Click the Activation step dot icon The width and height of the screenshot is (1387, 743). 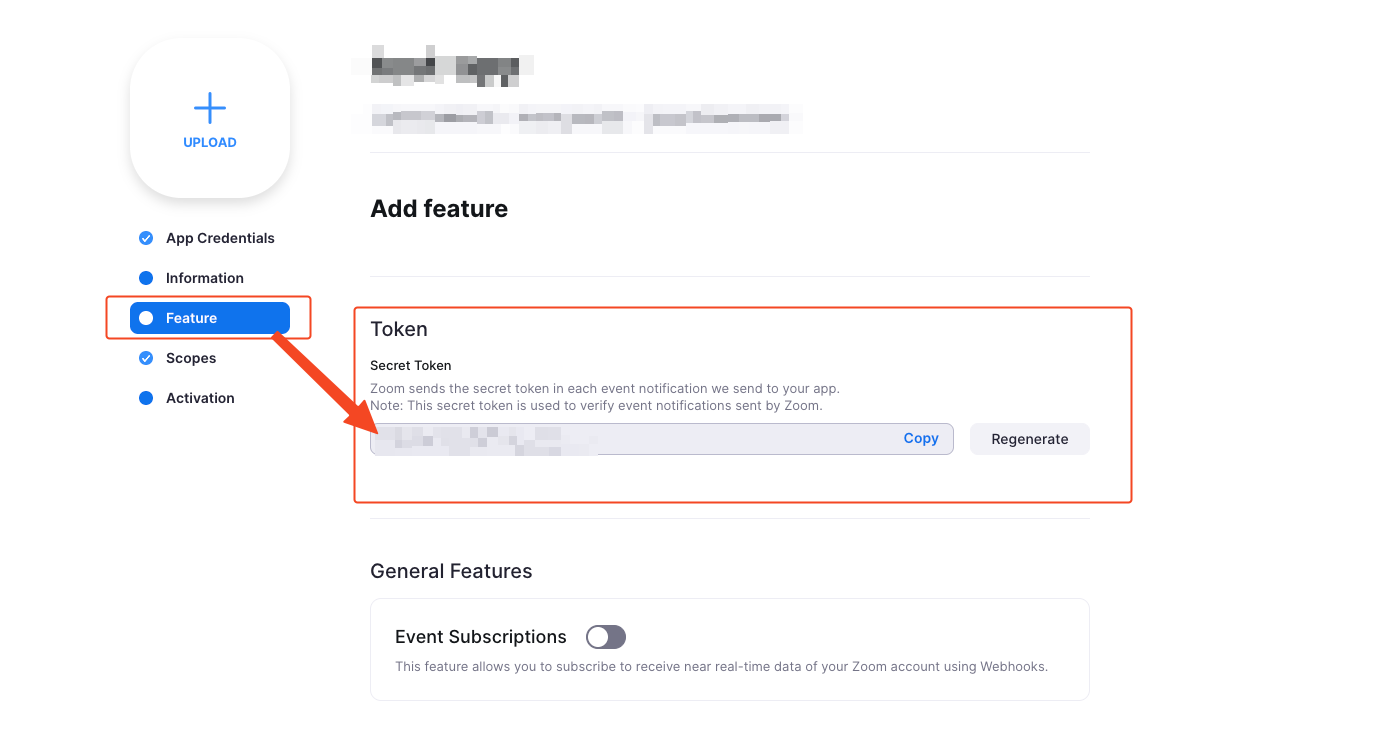click(146, 398)
